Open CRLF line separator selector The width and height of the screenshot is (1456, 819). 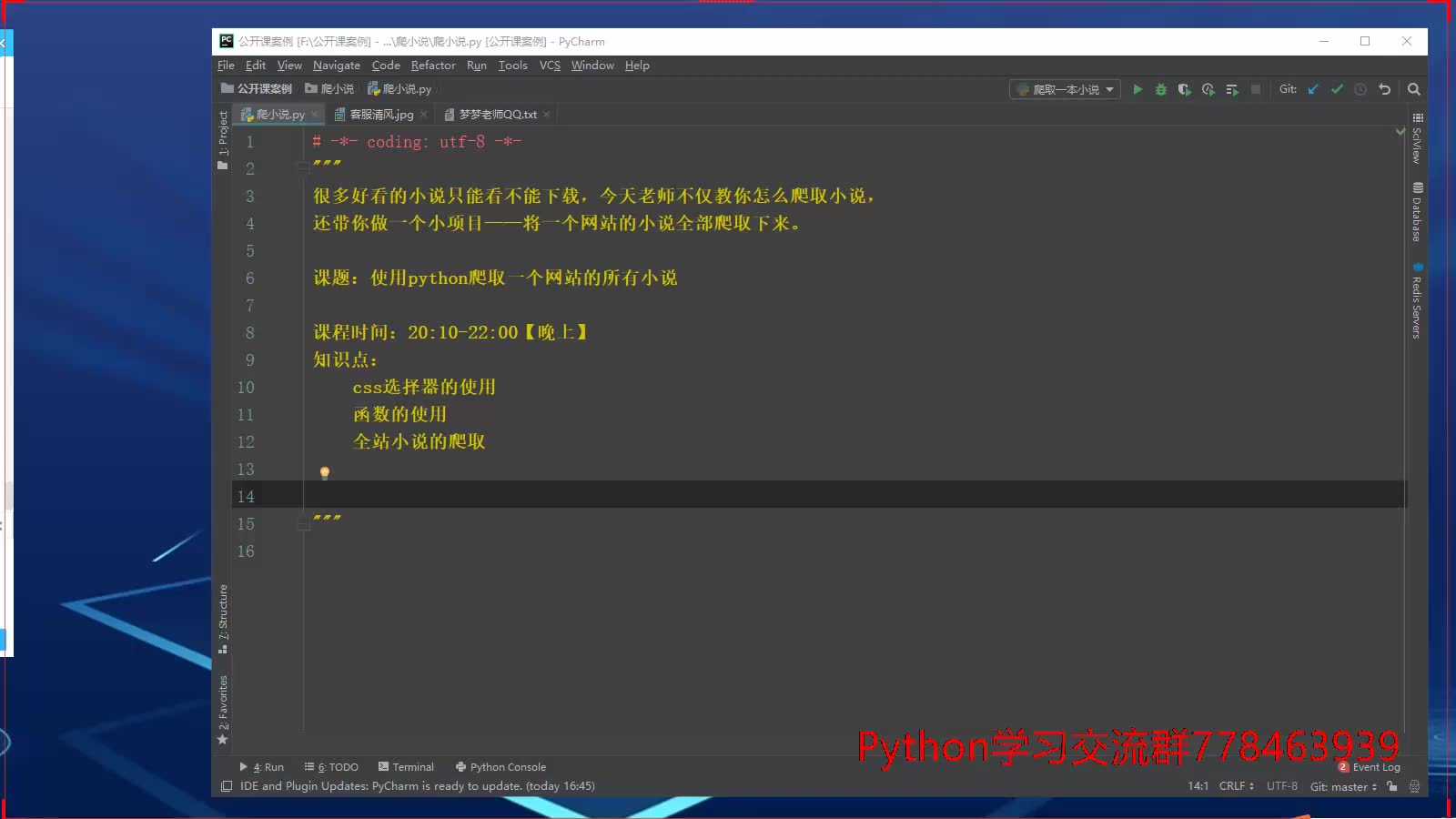(1237, 786)
